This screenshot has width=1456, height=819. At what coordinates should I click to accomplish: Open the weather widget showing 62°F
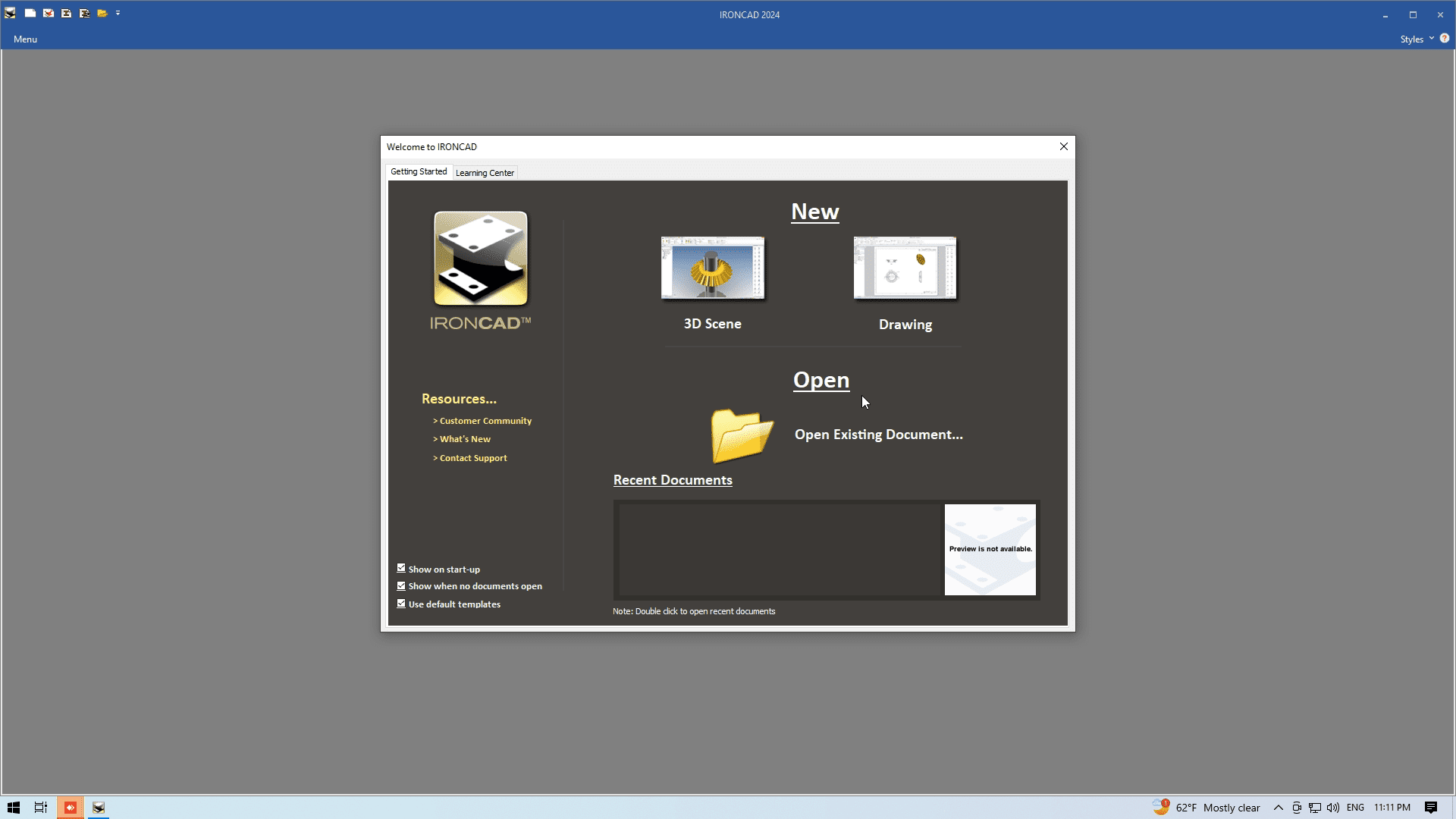pos(1207,808)
